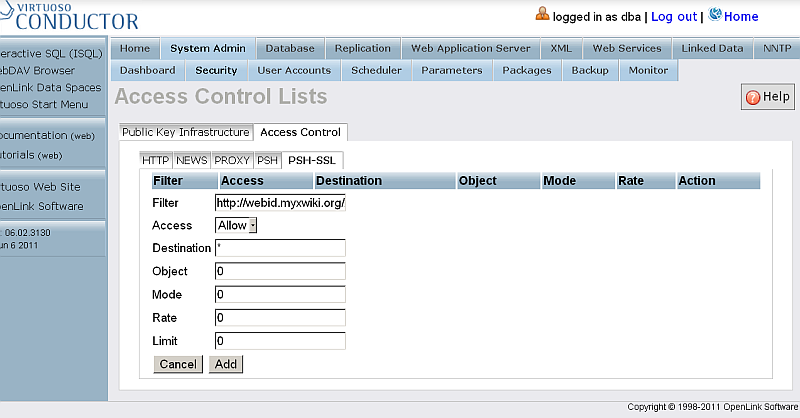Click the Help button icon

click(x=752, y=97)
